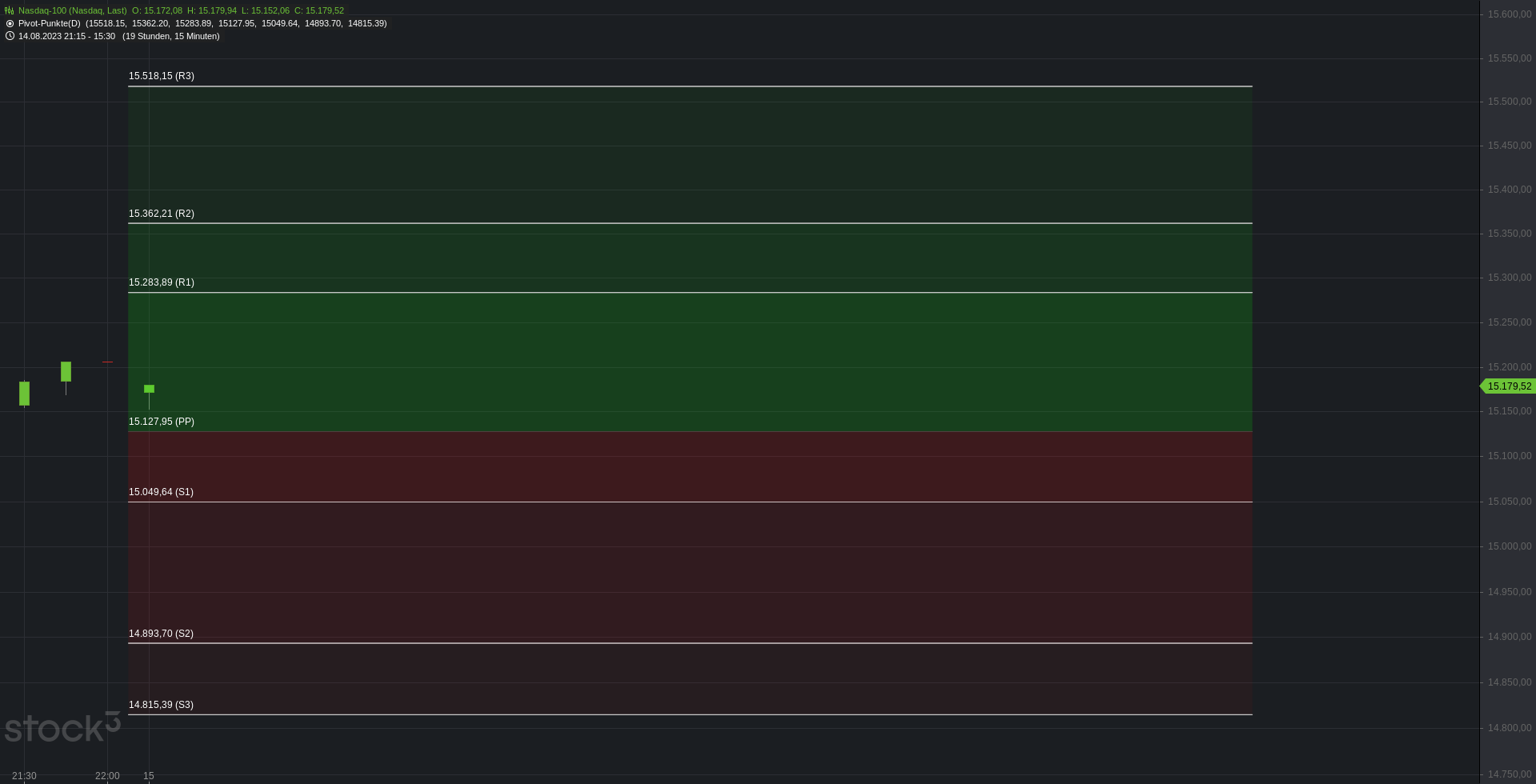Image resolution: width=1536 pixels, height=784 pixels.
Task: Select the 15.283,89 (R1) pivot line label
Action: coord(162,282)
